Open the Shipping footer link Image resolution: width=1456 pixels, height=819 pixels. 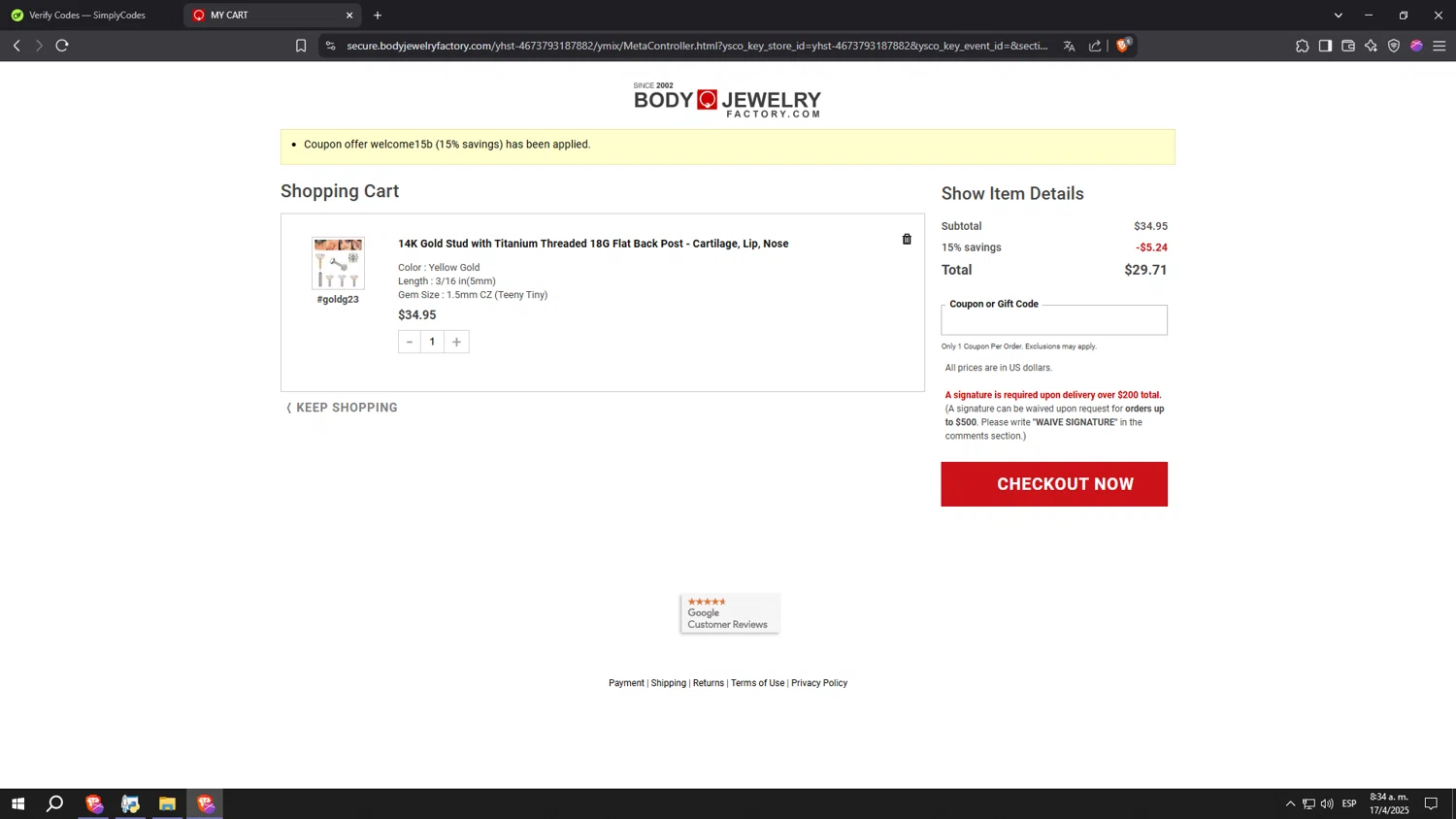668,683
